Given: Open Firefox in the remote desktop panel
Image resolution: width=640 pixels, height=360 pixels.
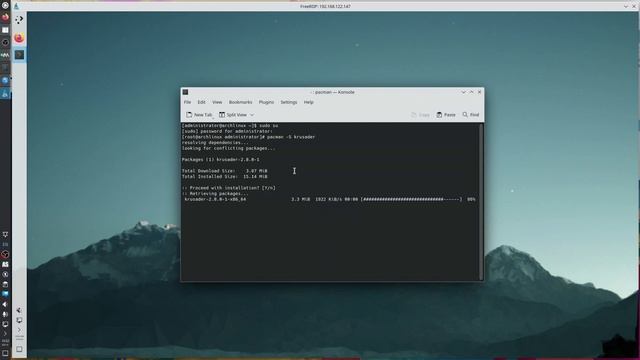Looking at the screenshot, I should click(19, 38).
